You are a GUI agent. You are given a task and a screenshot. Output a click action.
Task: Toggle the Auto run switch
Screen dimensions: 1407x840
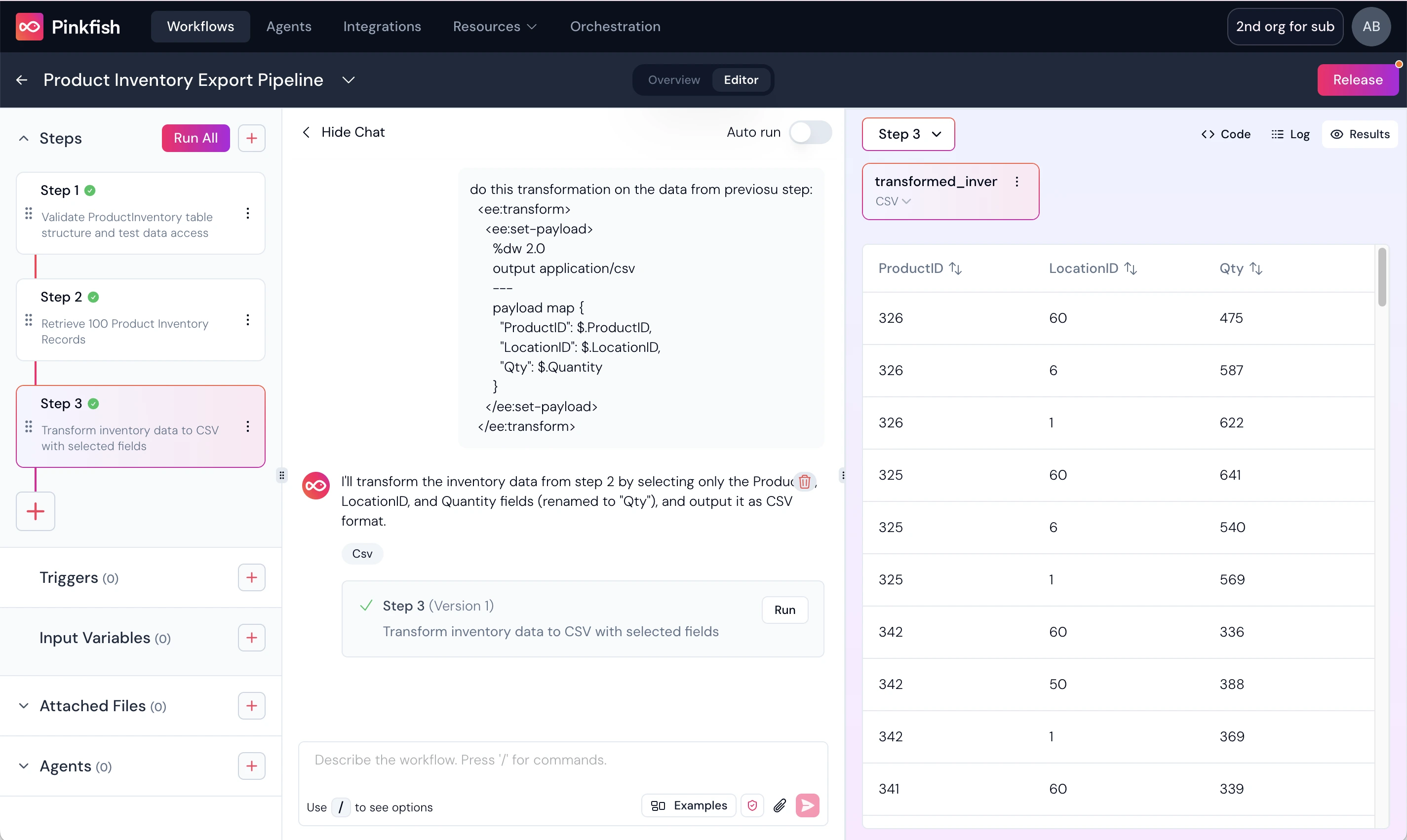pyautogui.click(x=810, y=132)
